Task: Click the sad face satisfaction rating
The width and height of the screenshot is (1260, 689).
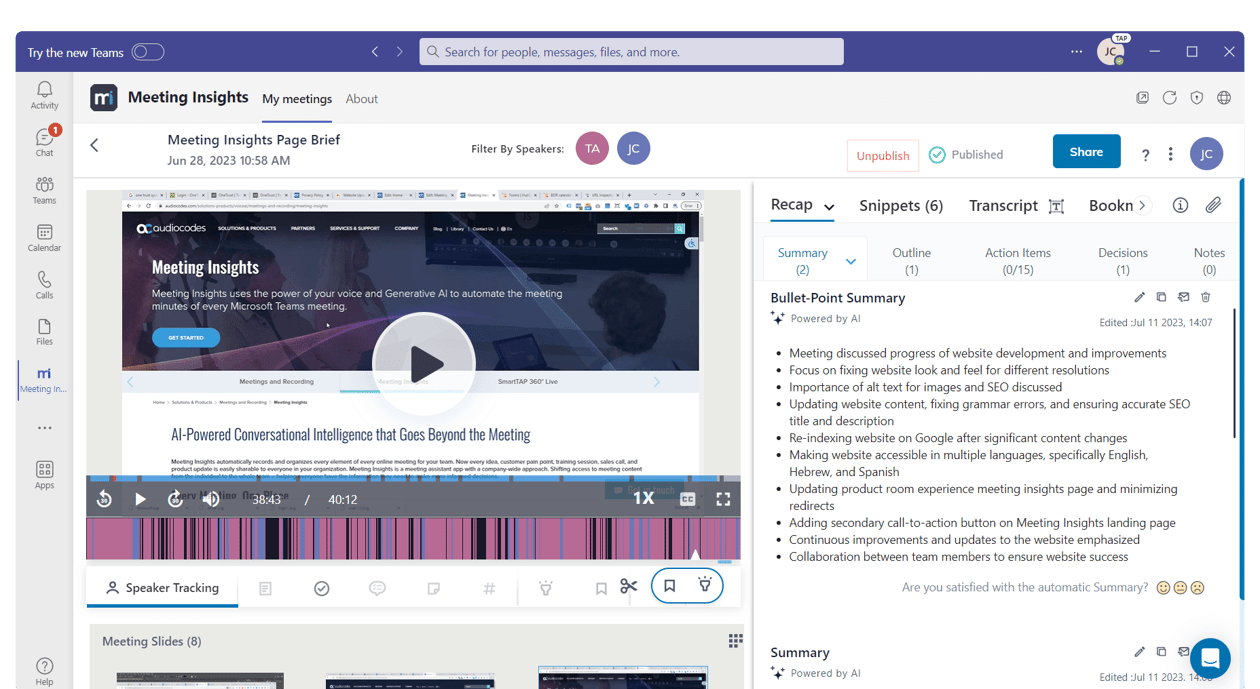Action: click(1197, 588)
